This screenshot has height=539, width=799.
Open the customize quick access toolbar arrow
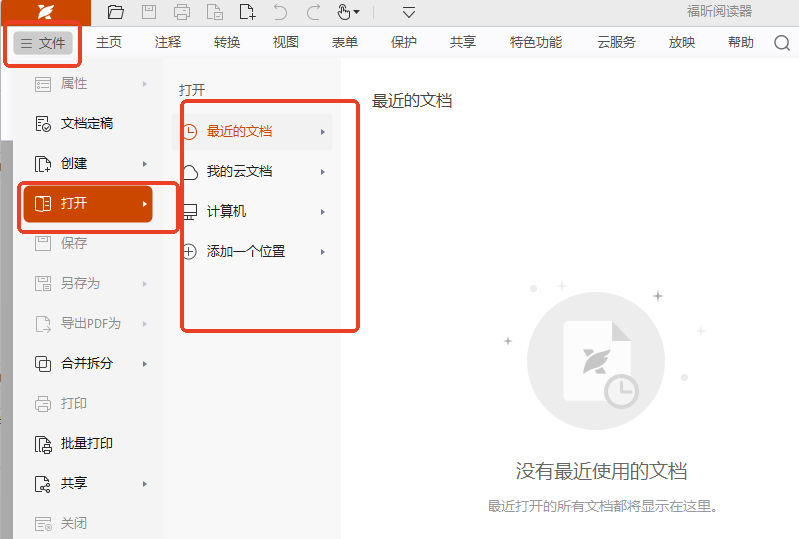pyautogui.click(x=409, y=12)
